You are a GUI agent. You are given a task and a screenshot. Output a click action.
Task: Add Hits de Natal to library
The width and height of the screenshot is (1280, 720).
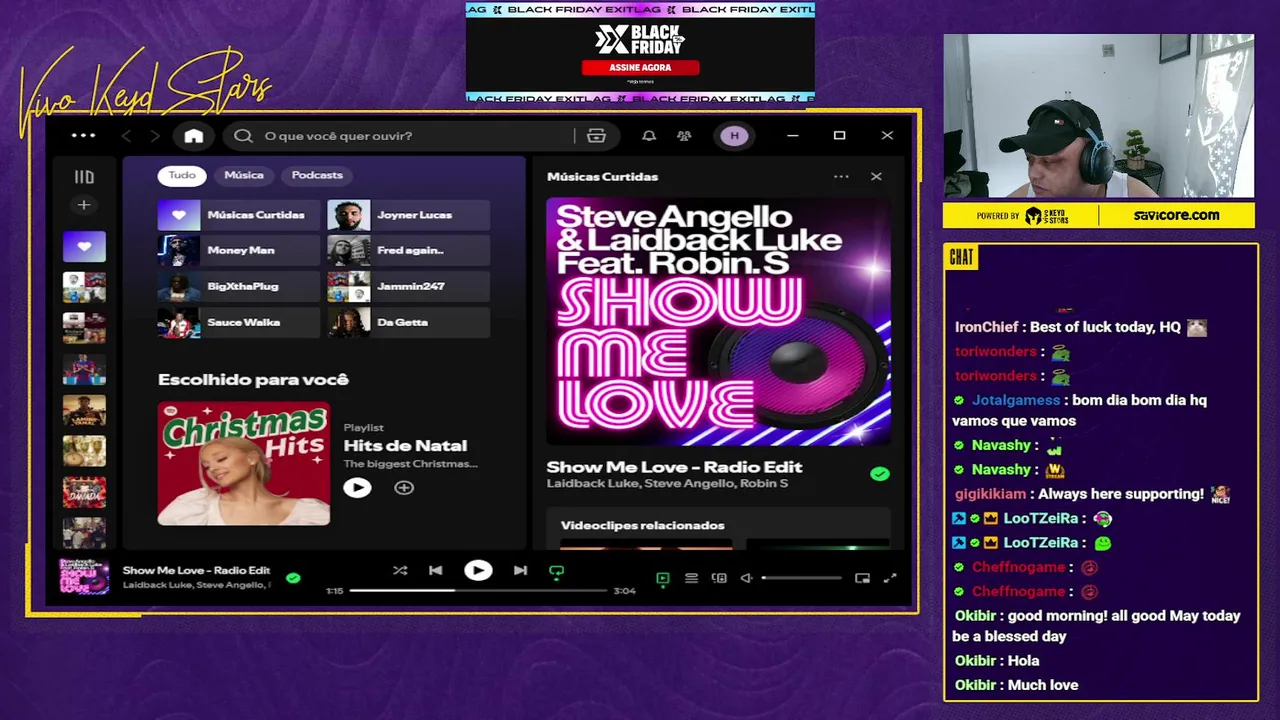tap(404, 487)
